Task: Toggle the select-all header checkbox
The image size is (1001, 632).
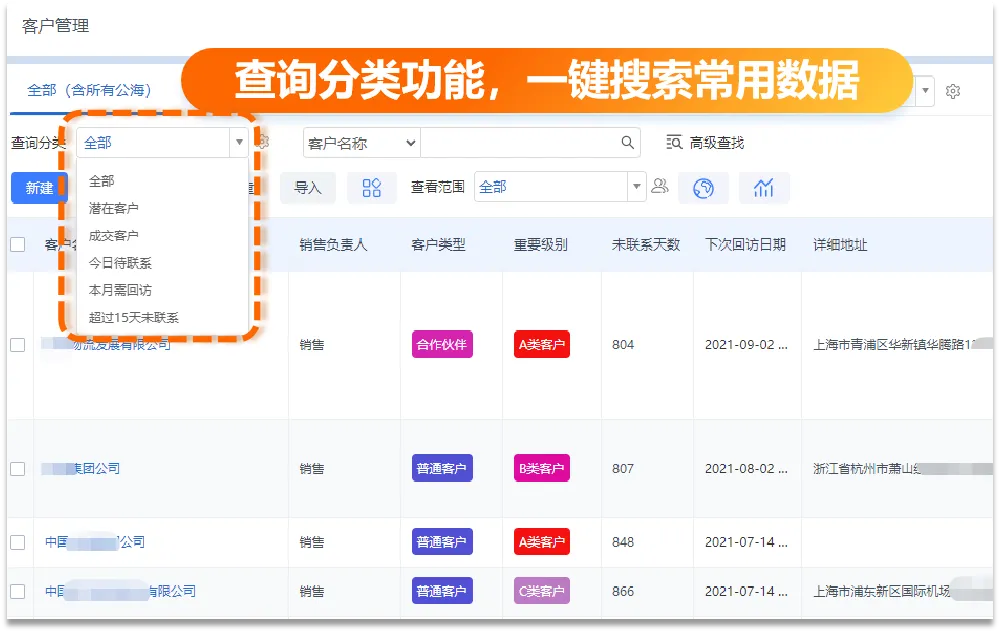Action: [17, 244]
